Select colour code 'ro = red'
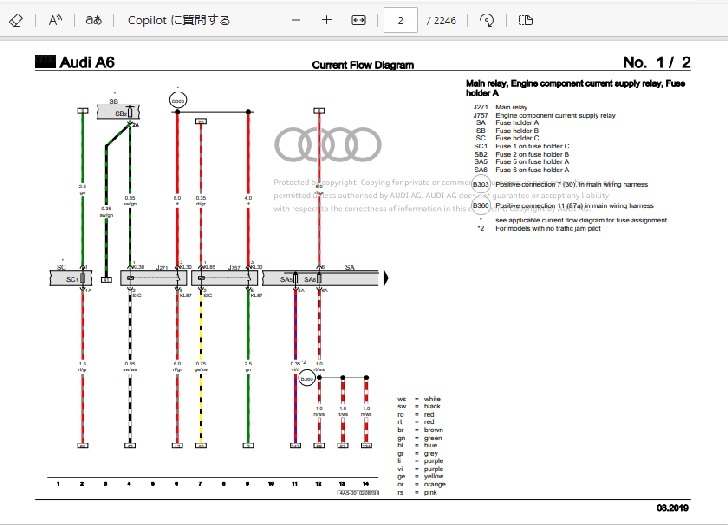The height and width of the screenshot is (525, 728). tap(416, 414)
